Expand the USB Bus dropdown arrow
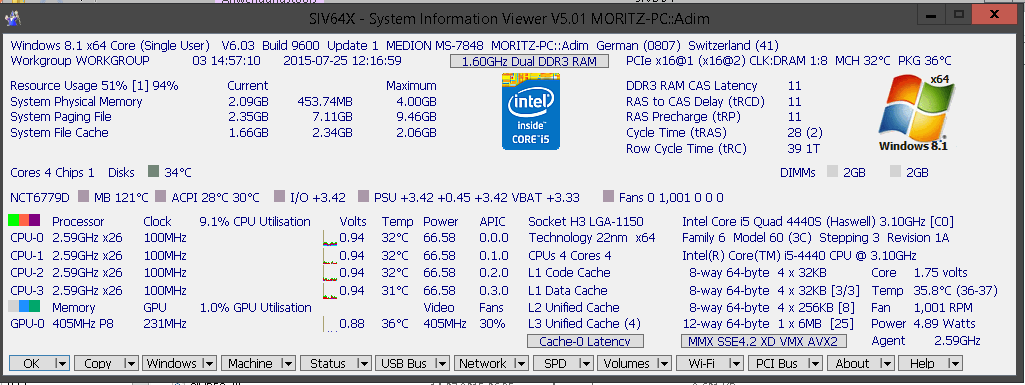The width and height of the screenshot is (1025, 385). point(442,363)
